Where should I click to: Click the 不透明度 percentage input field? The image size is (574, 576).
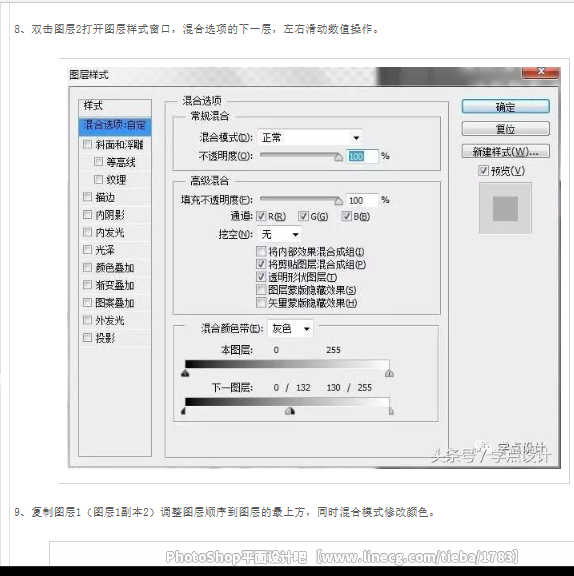pyautogui.click(x=361, y=156)
